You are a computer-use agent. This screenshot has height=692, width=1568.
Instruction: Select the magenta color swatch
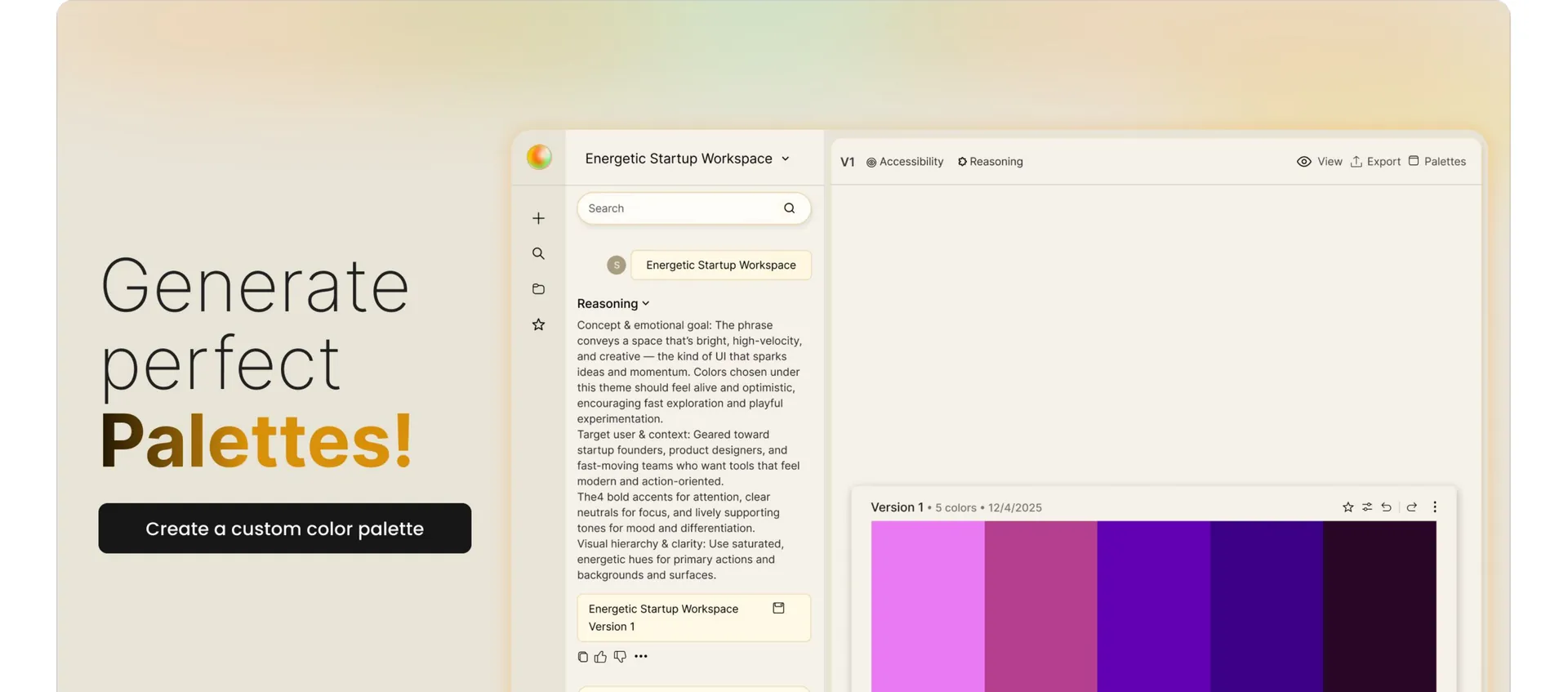pos(1041,606)
